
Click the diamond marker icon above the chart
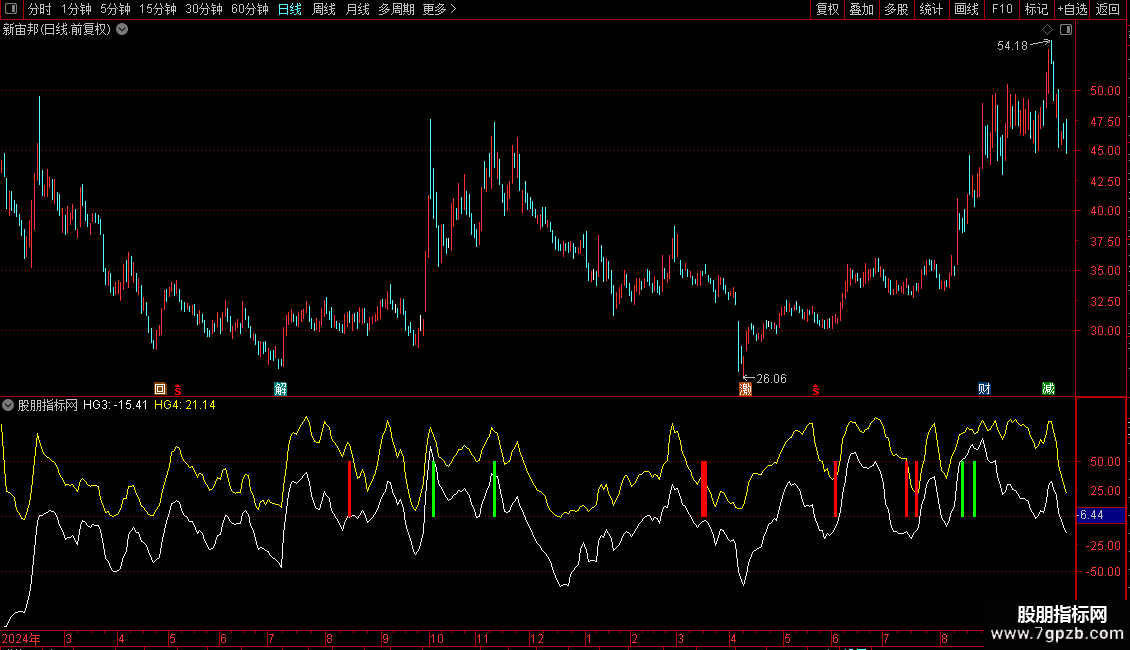1048,30
